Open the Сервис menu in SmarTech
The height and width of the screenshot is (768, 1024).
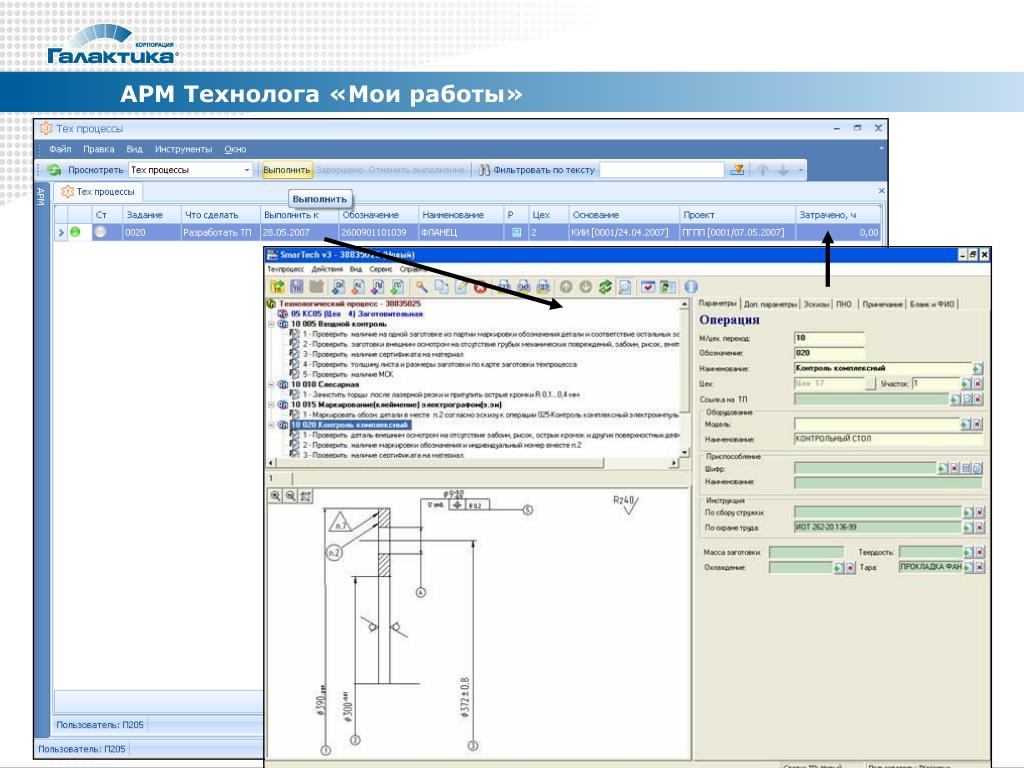[381, 269]
